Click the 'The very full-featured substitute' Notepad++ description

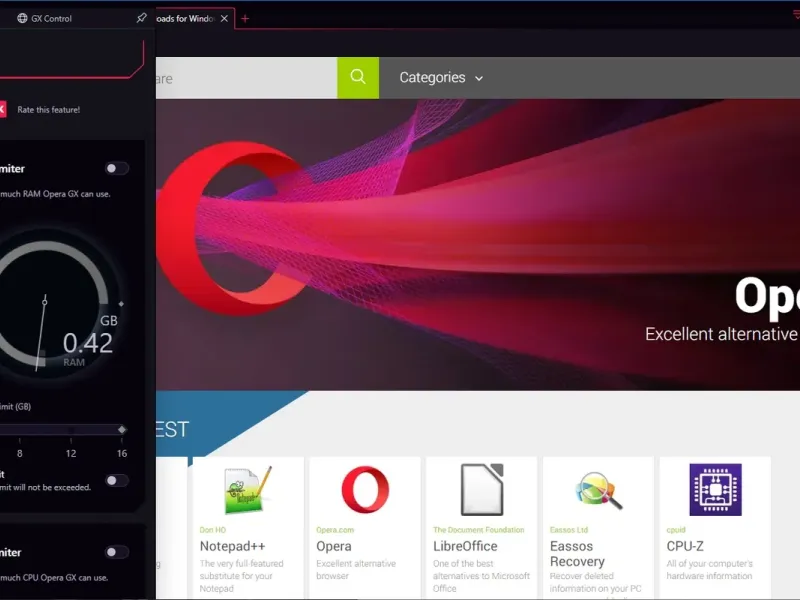pos(241,576)
